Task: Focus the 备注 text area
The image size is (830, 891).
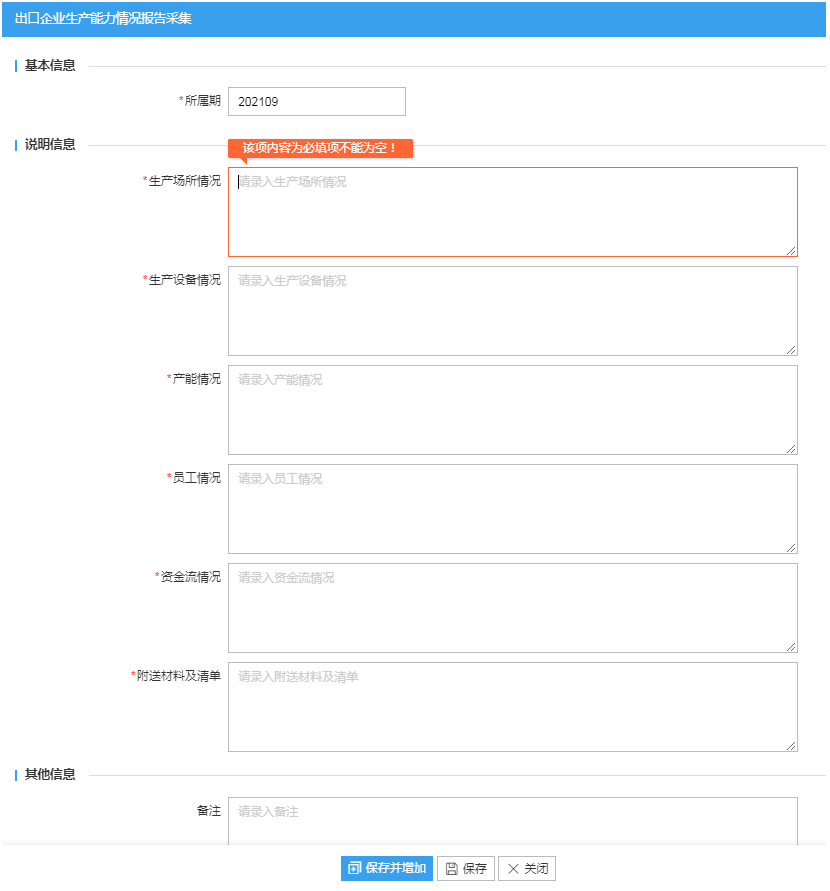Action: point(513,821)
